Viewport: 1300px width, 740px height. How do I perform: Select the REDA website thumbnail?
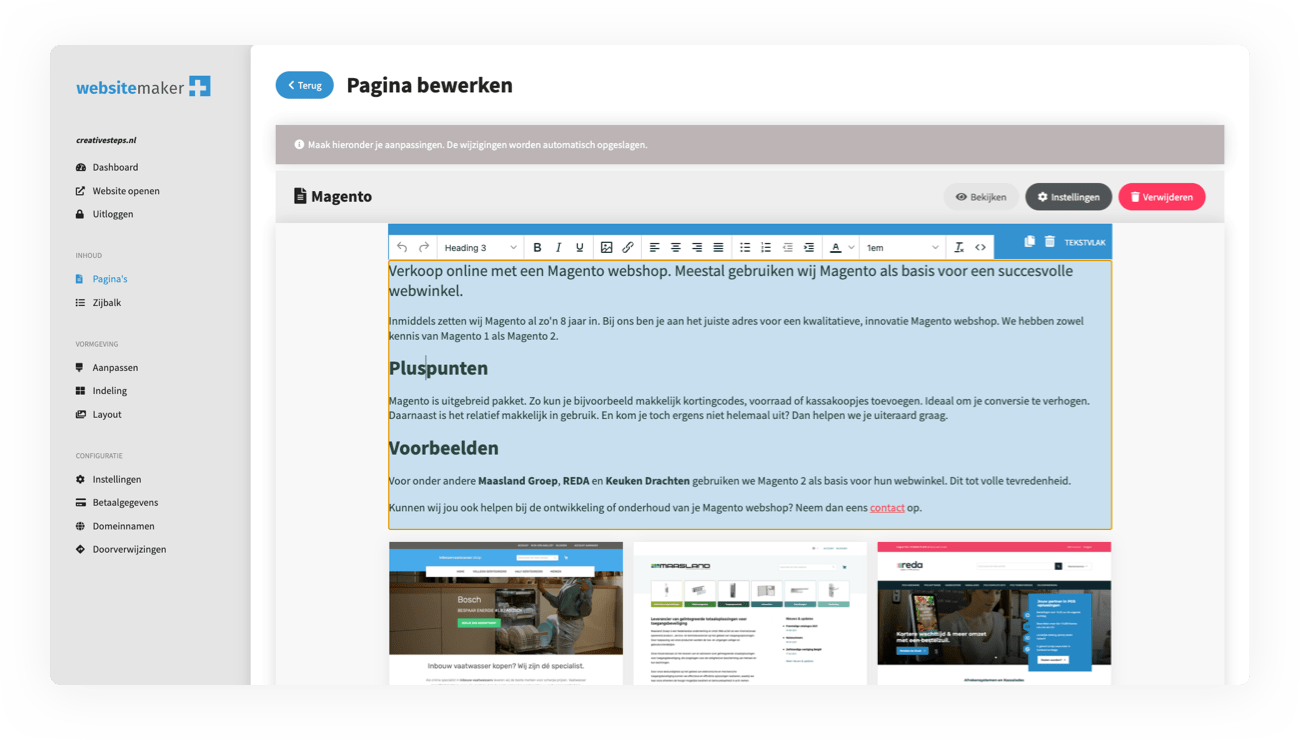(x=994, y=613)
